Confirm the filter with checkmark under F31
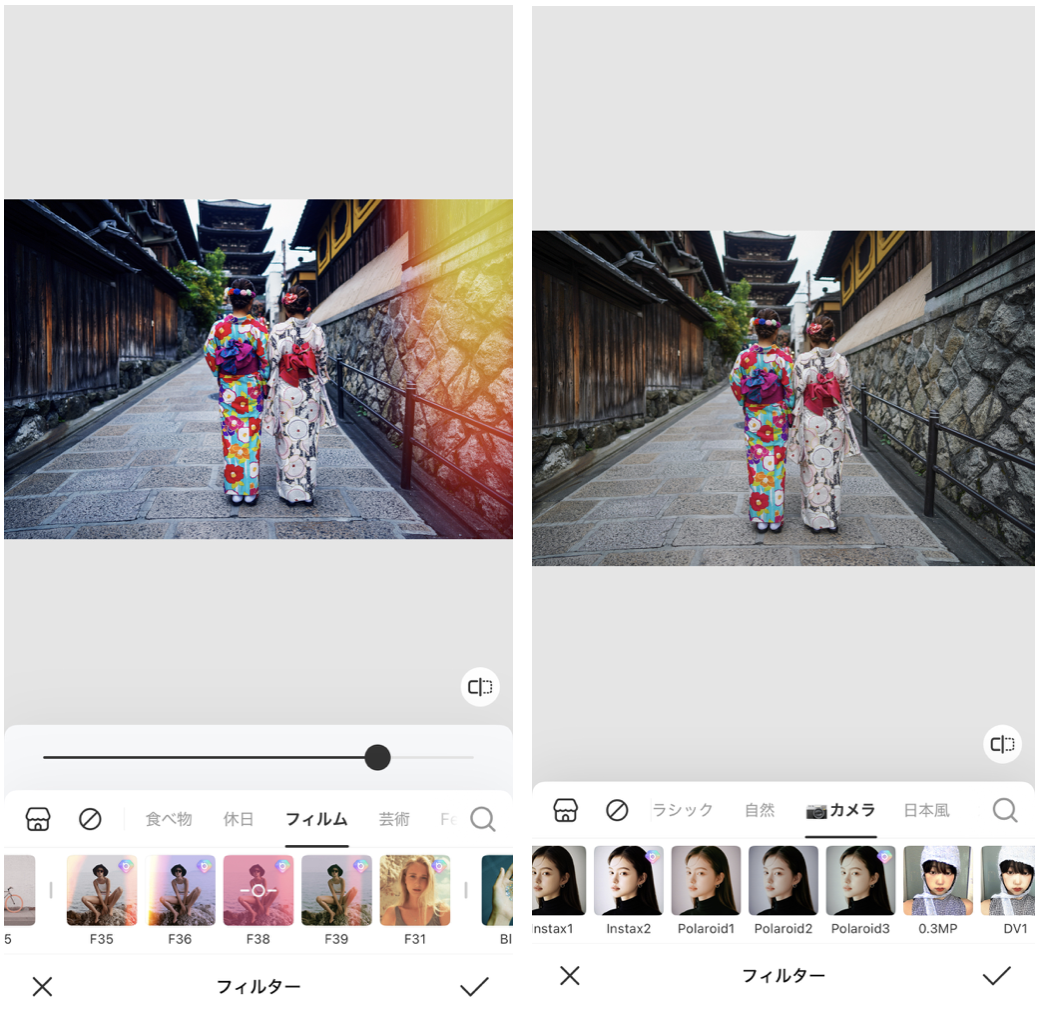The width and height of the screenshot is (1038, 1016). [473, 987]
